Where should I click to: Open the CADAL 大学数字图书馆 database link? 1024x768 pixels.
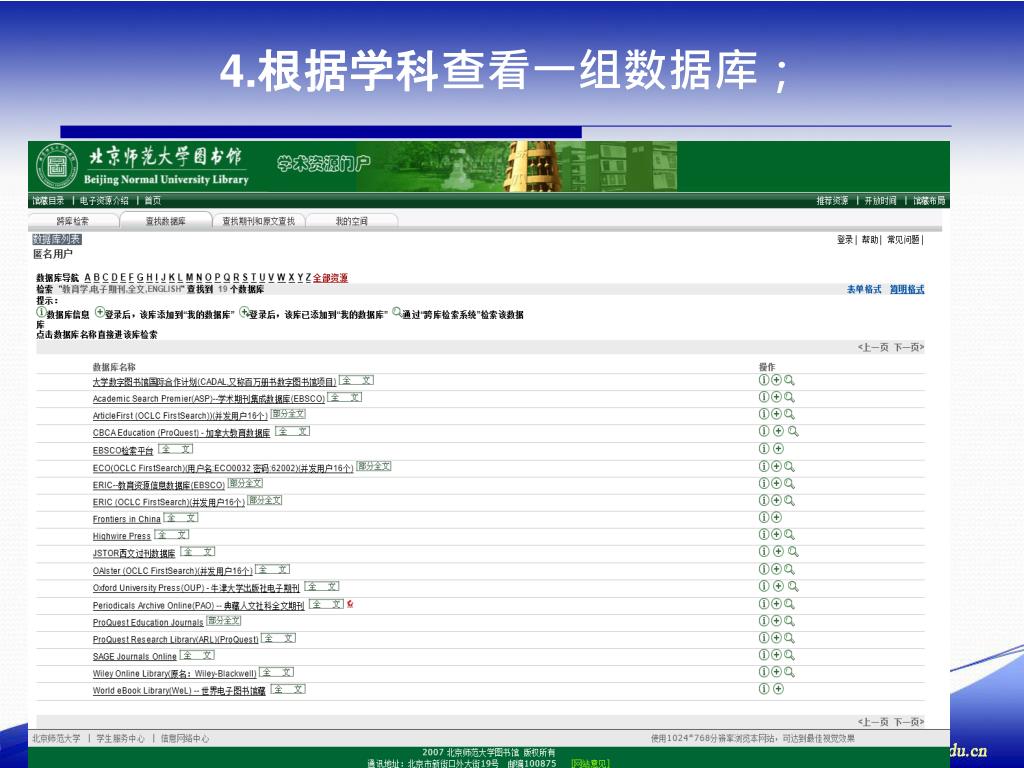(x=214, y=381)
